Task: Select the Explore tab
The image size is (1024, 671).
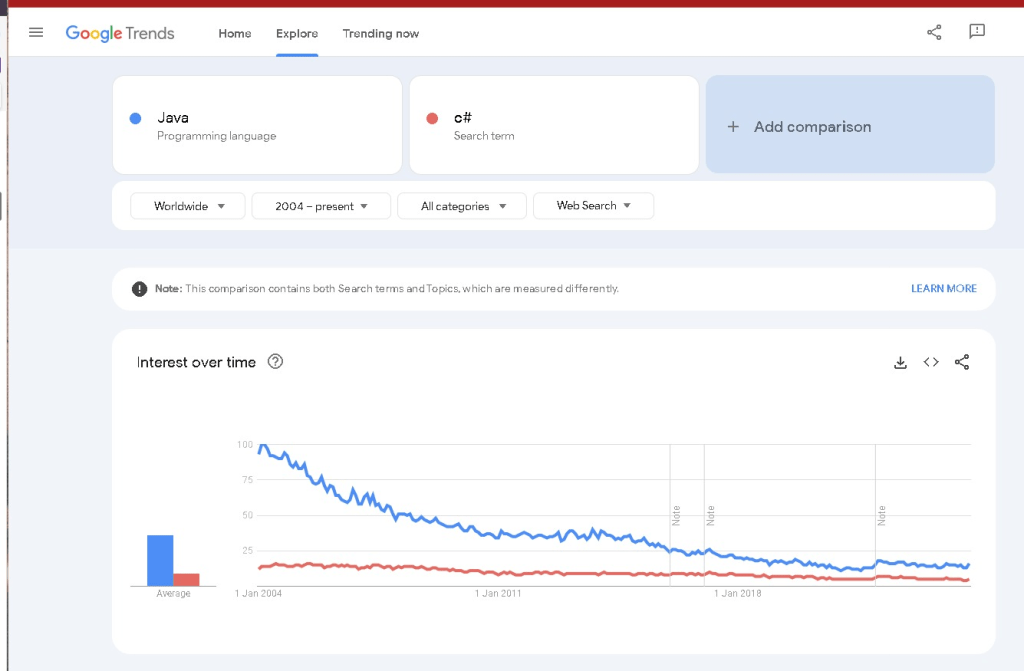Action: tap(296, 33)
